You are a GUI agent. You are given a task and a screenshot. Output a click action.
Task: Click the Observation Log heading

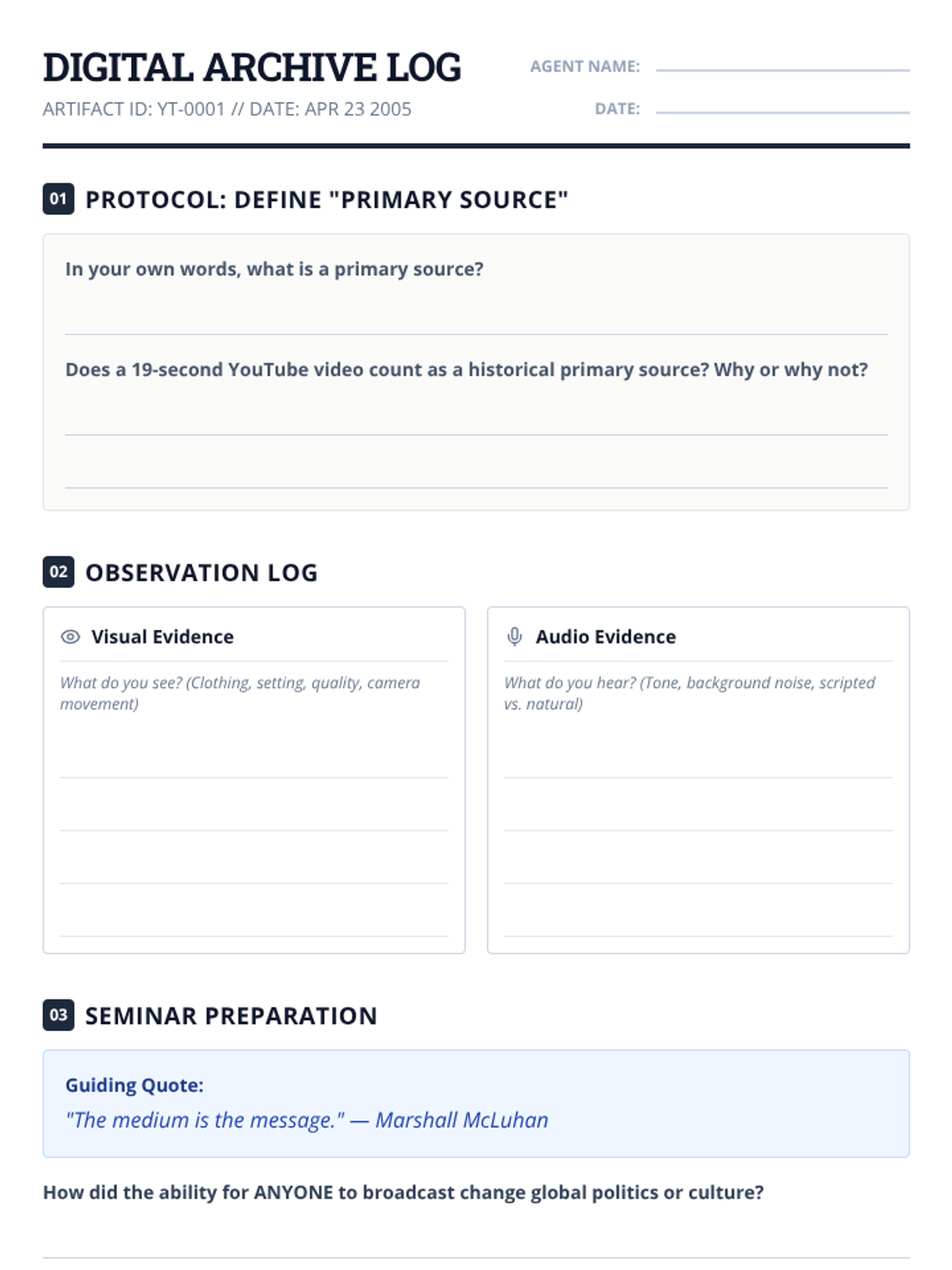coord(202,572)
